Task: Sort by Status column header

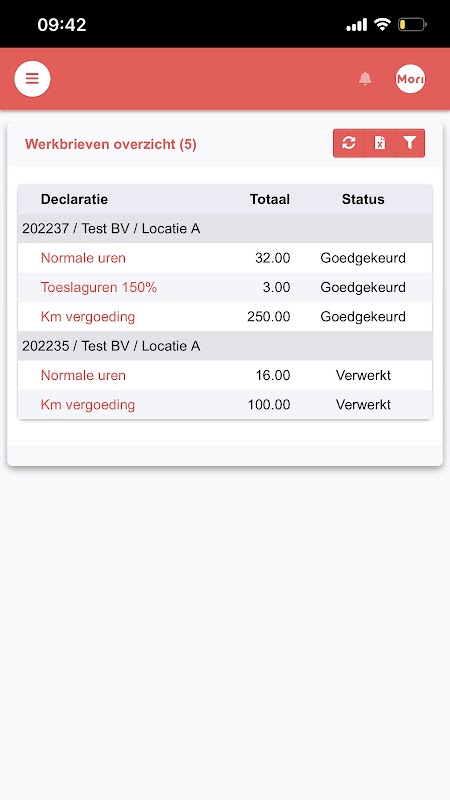Action: pos(363,199)
